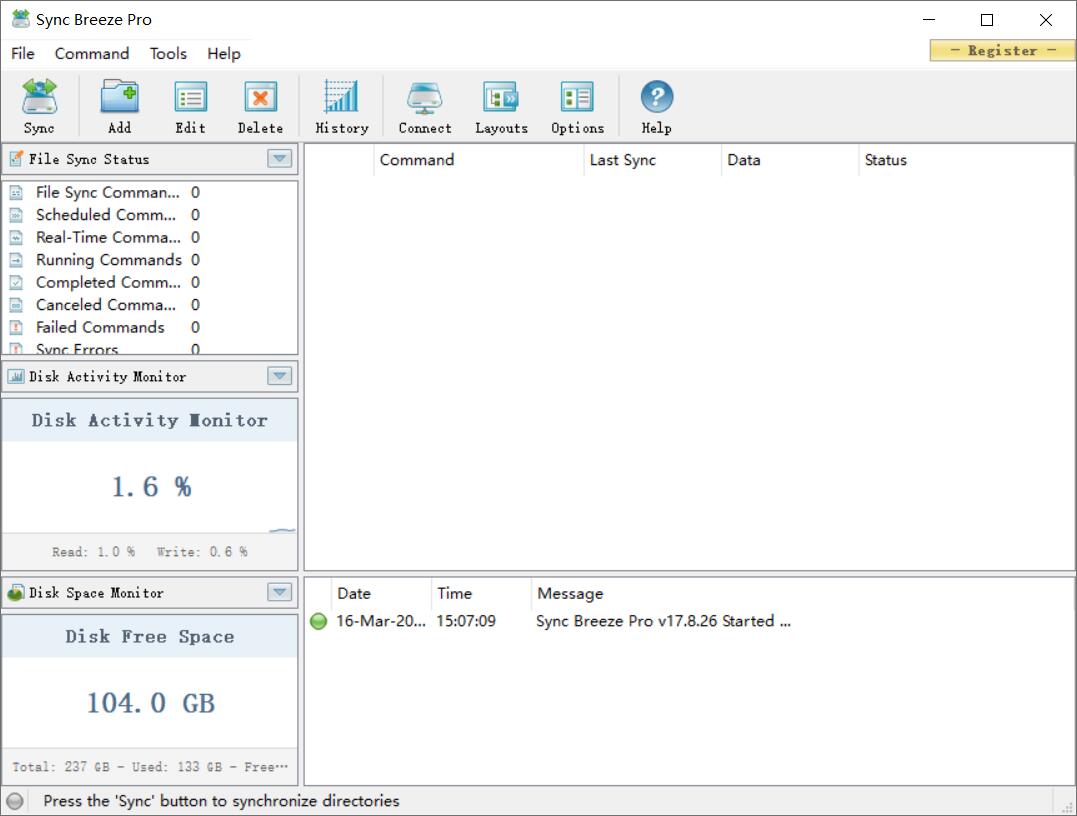Image resolution: width=1077 pixels, height=816 pixels.
Task: Expand the Disk Space Monitor dropdown
Action: coord(280,593)
